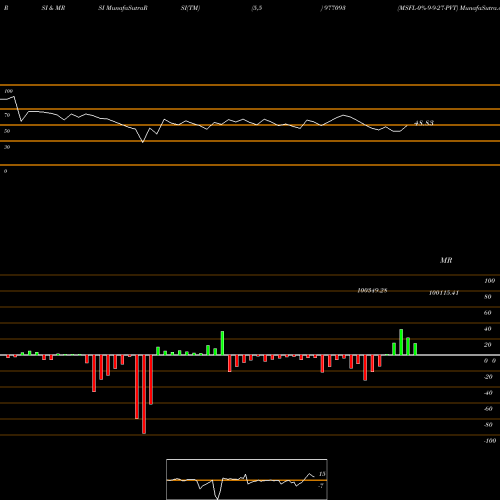Click the MR axis label '-80'

click(x=488, y=425)
